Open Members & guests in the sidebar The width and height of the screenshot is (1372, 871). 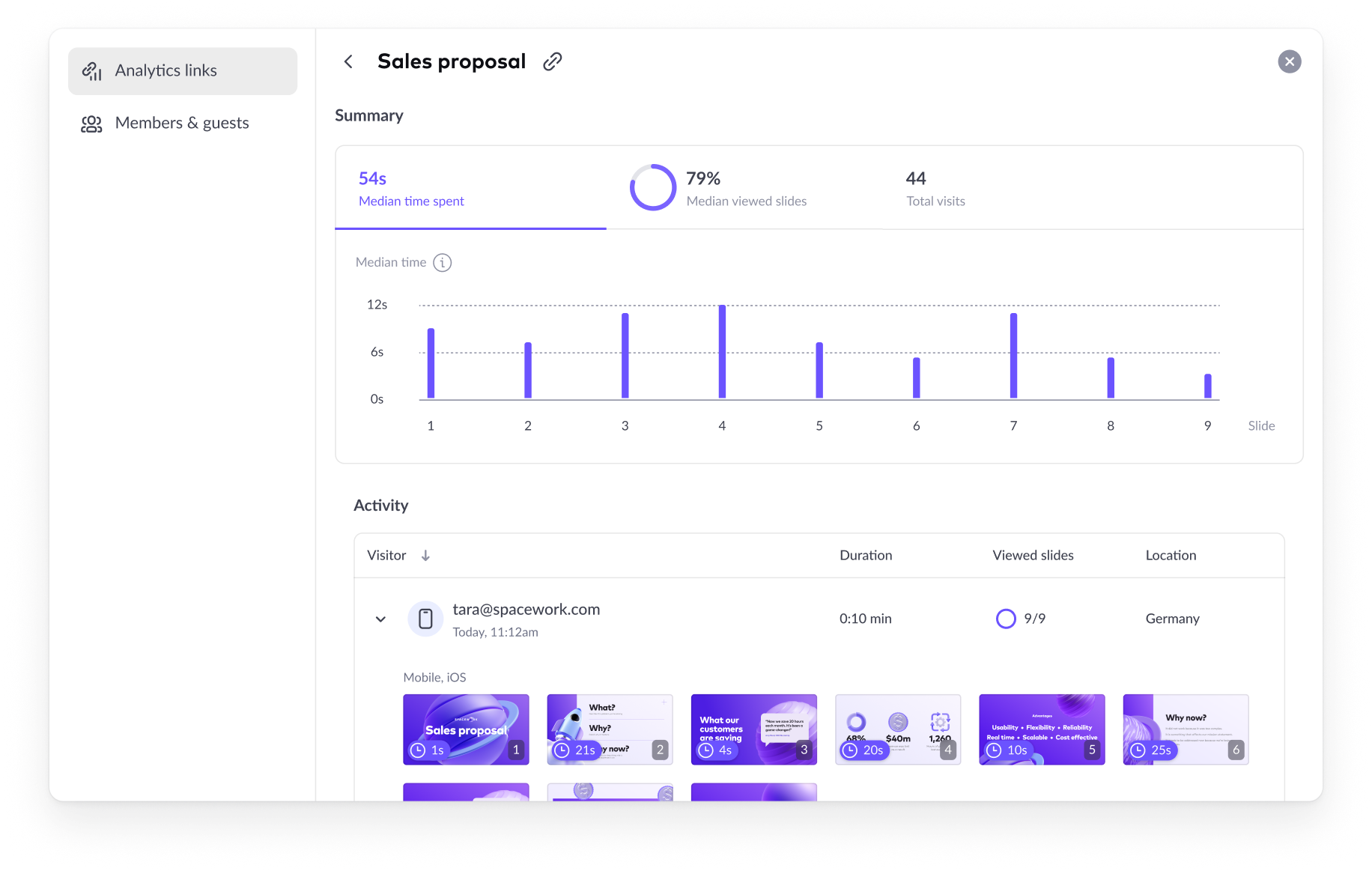coord(183,124)
